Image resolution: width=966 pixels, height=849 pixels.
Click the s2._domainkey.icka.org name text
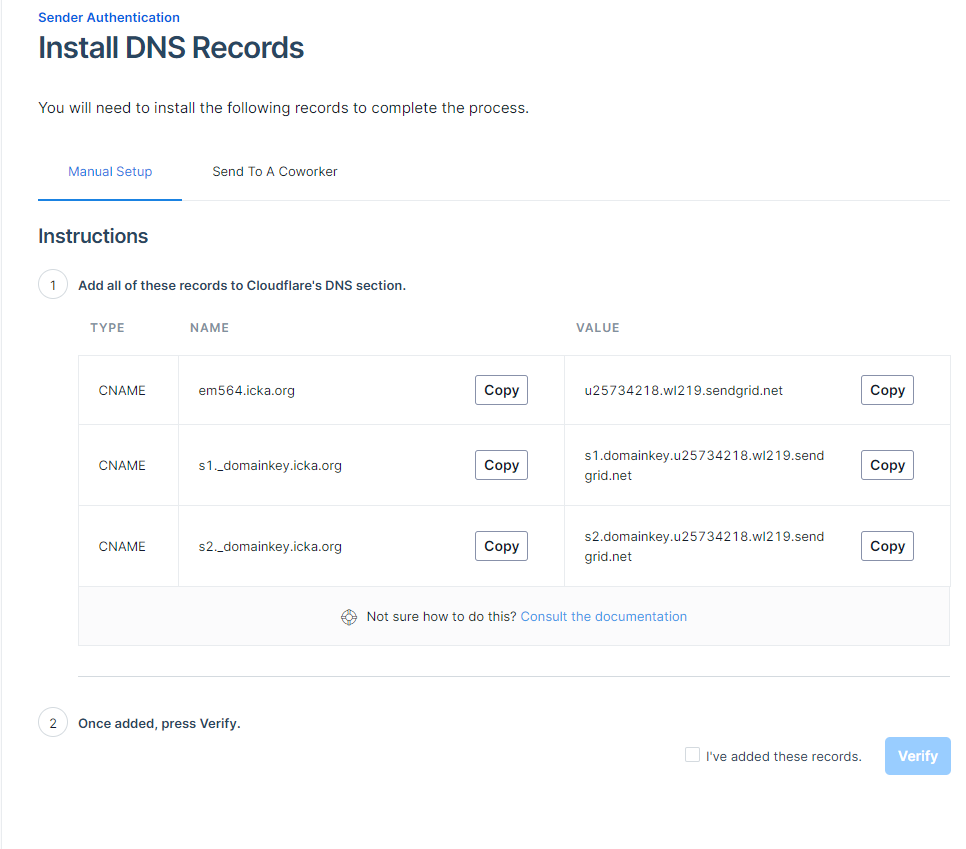270,547
